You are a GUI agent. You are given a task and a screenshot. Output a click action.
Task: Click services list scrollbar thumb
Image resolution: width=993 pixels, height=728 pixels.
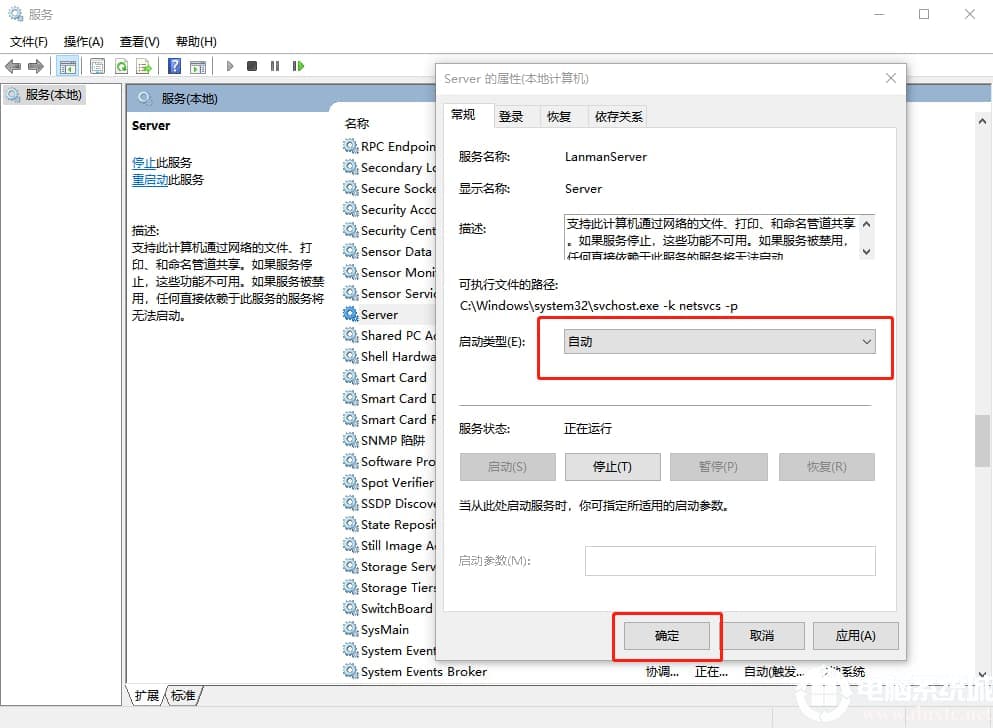point(982,441)
